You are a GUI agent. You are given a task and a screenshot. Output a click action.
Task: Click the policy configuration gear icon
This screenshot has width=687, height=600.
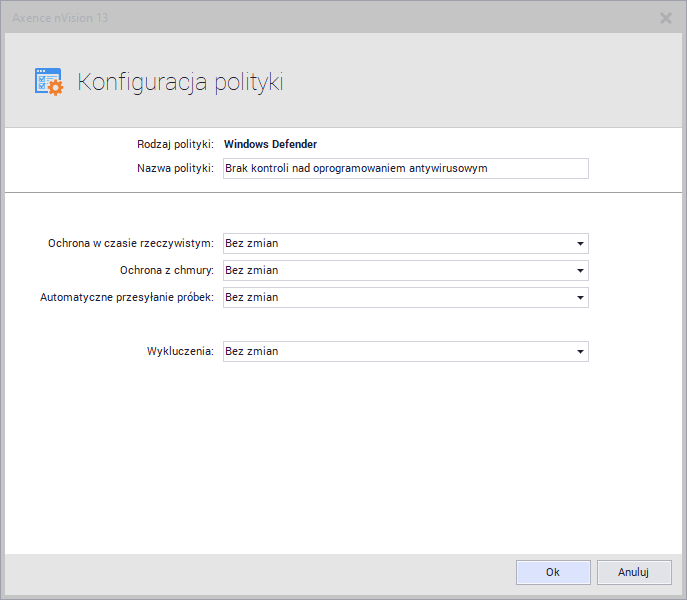point(48,82)
